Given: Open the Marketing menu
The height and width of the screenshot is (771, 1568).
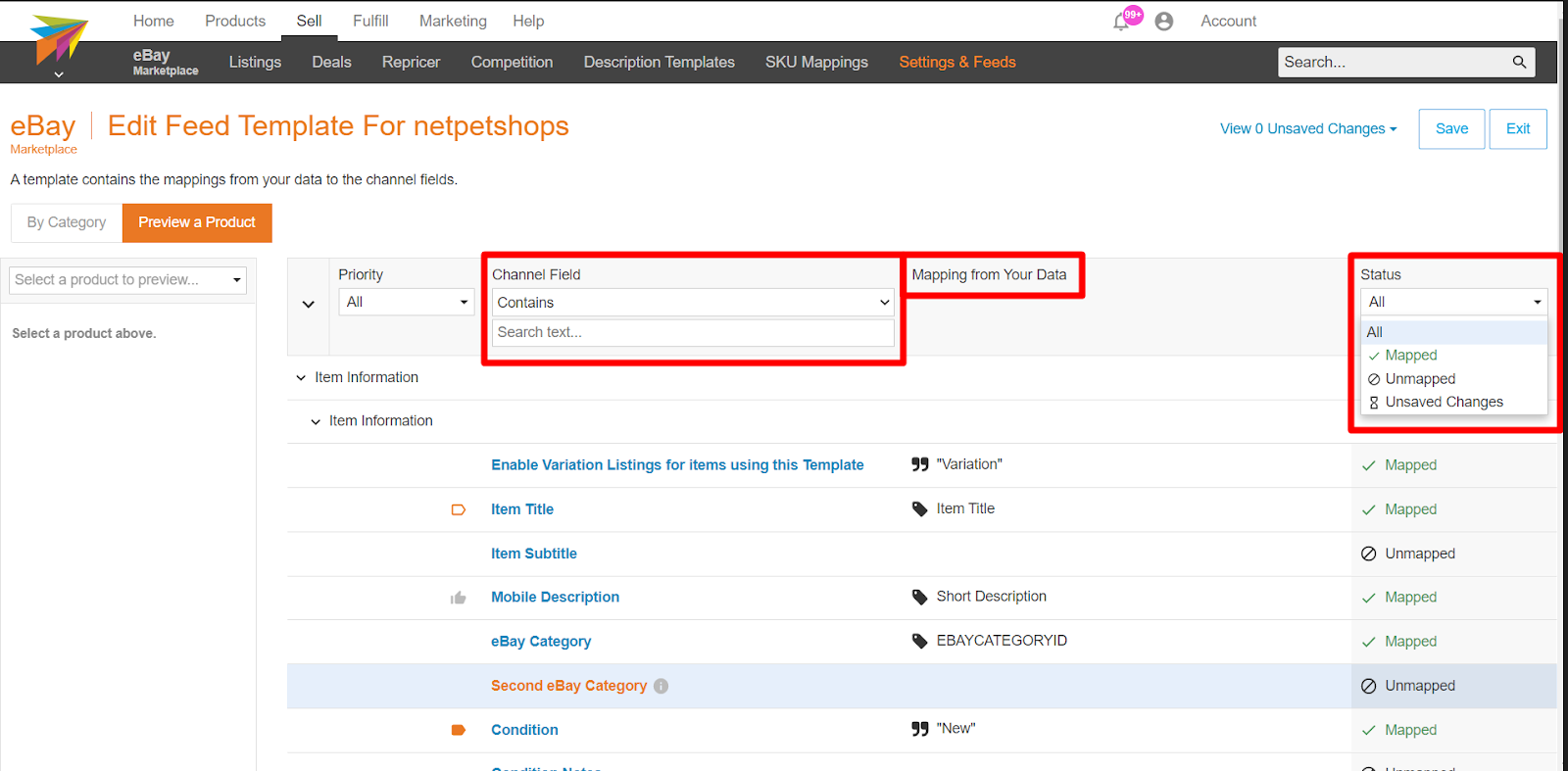Looking at the screenshot, I should 453,21.
